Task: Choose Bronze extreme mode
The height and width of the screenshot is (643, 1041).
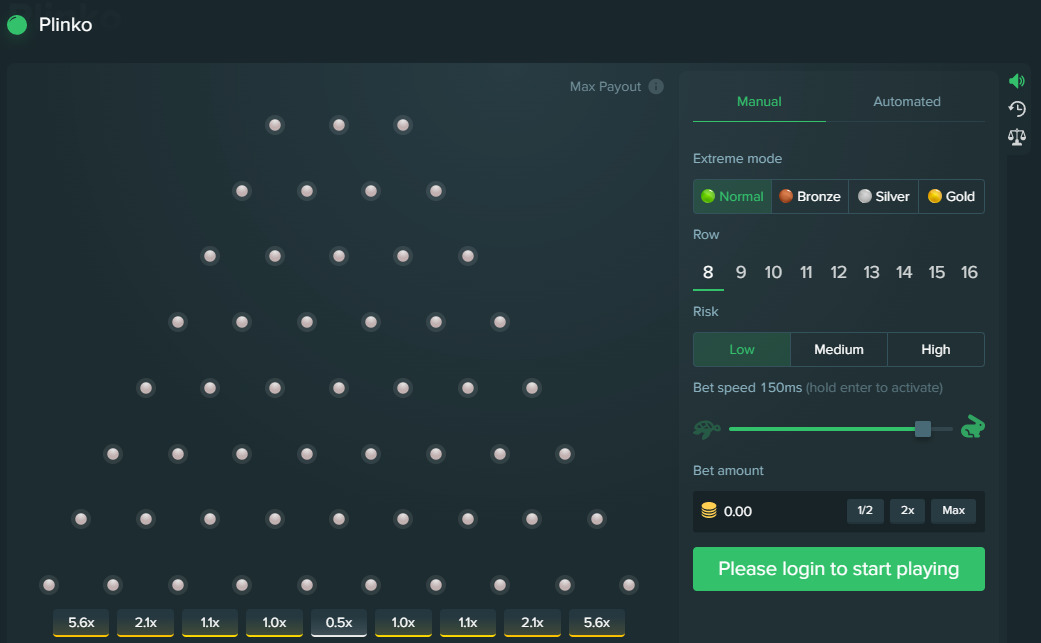Action: point(809,197)
